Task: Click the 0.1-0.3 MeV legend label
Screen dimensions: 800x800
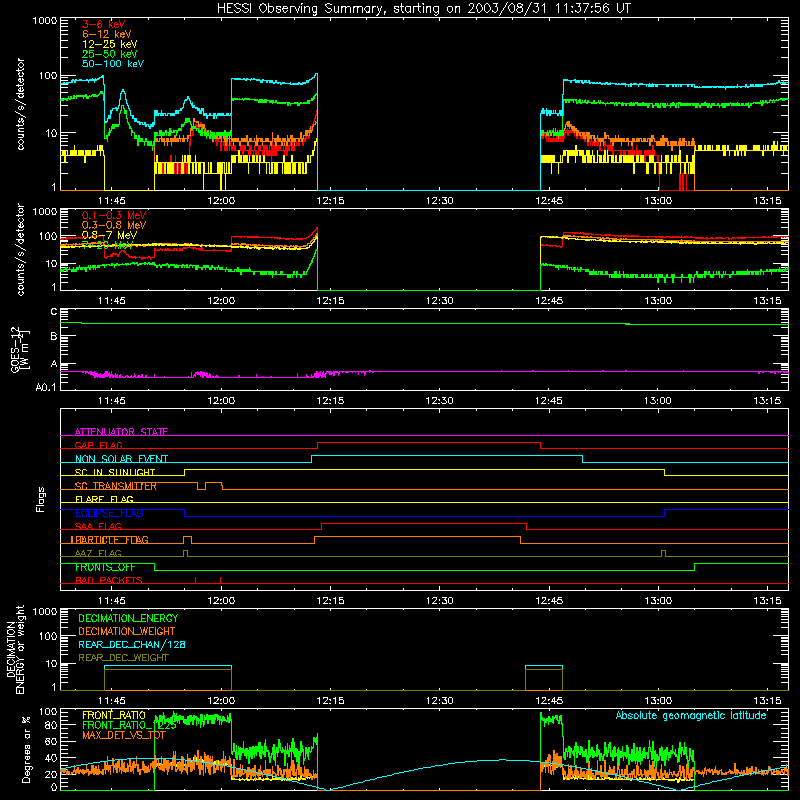Action: pyautogui.click(x=114, y=215)
